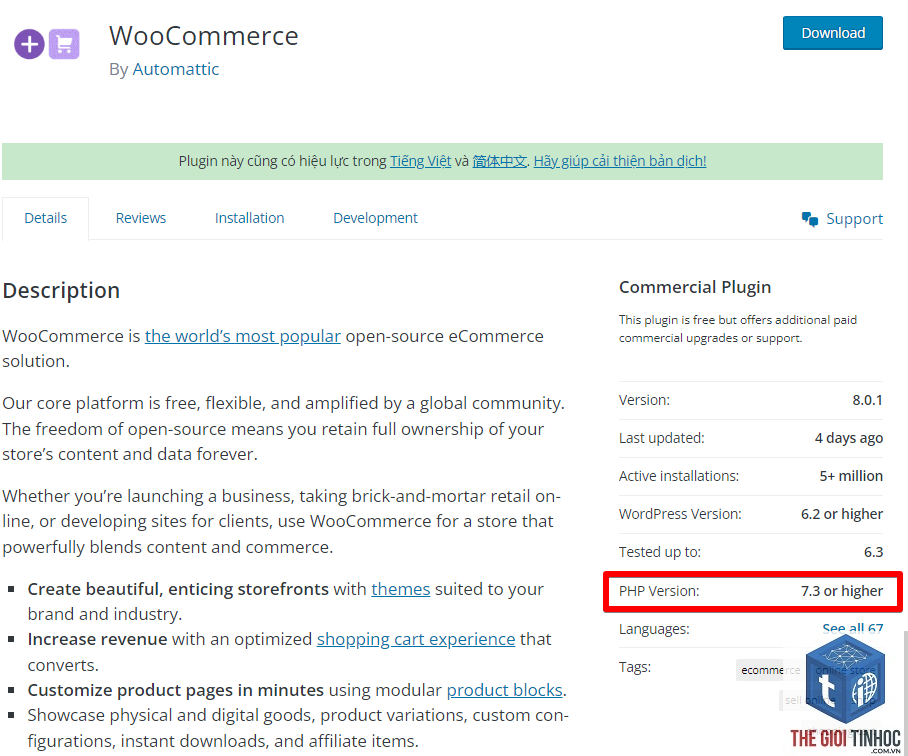Click the blue Download button
The image size is (908, 756).
(x=832, y=33)
